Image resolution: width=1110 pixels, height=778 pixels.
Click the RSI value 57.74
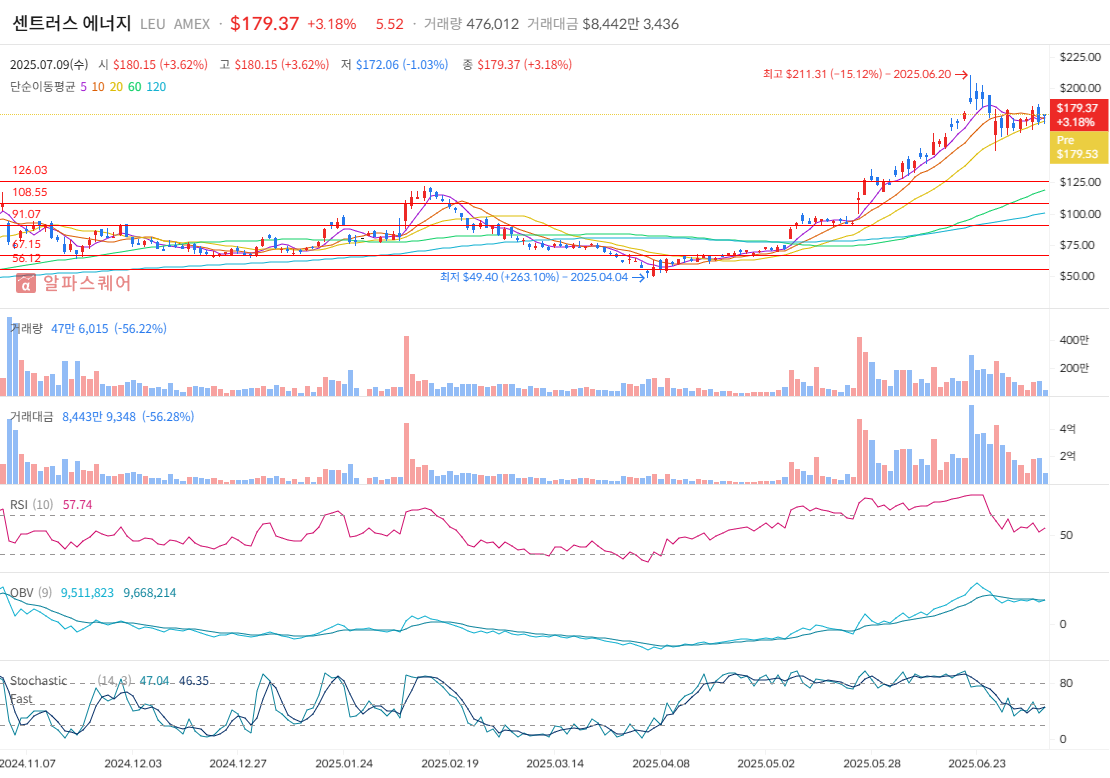point(77,505)
